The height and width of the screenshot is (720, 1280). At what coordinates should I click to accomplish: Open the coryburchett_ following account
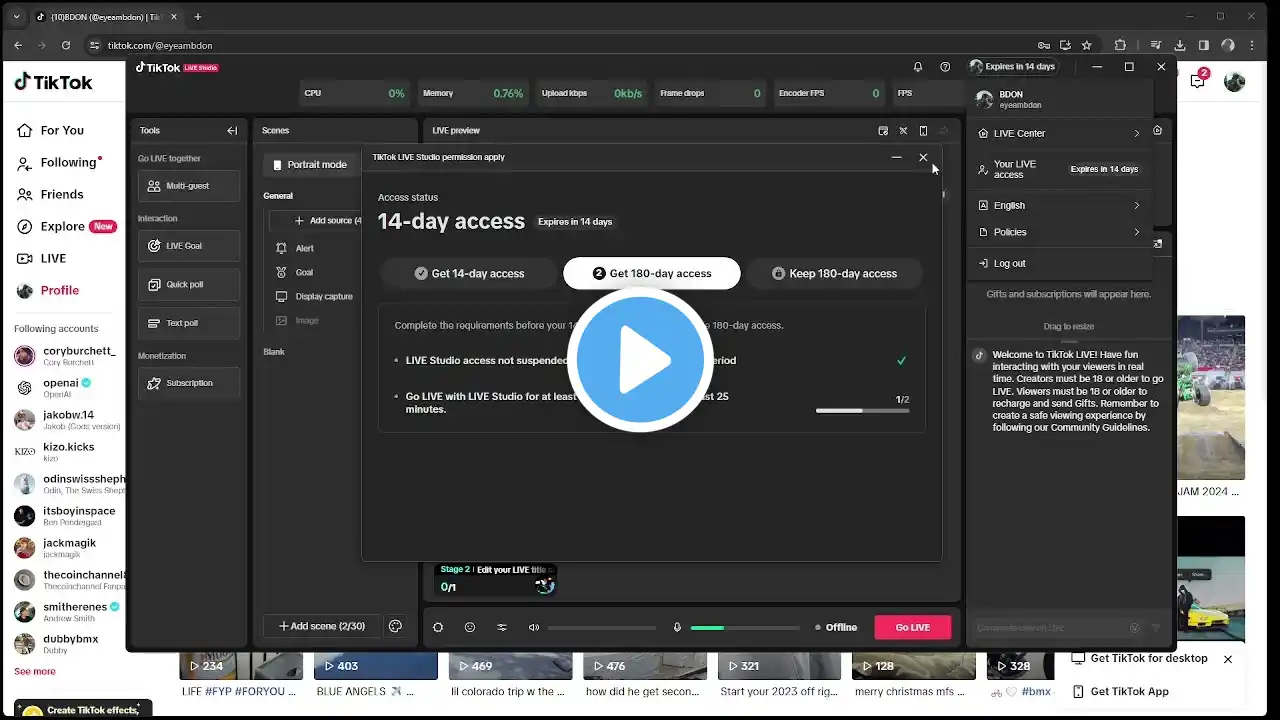coord(66,355)
